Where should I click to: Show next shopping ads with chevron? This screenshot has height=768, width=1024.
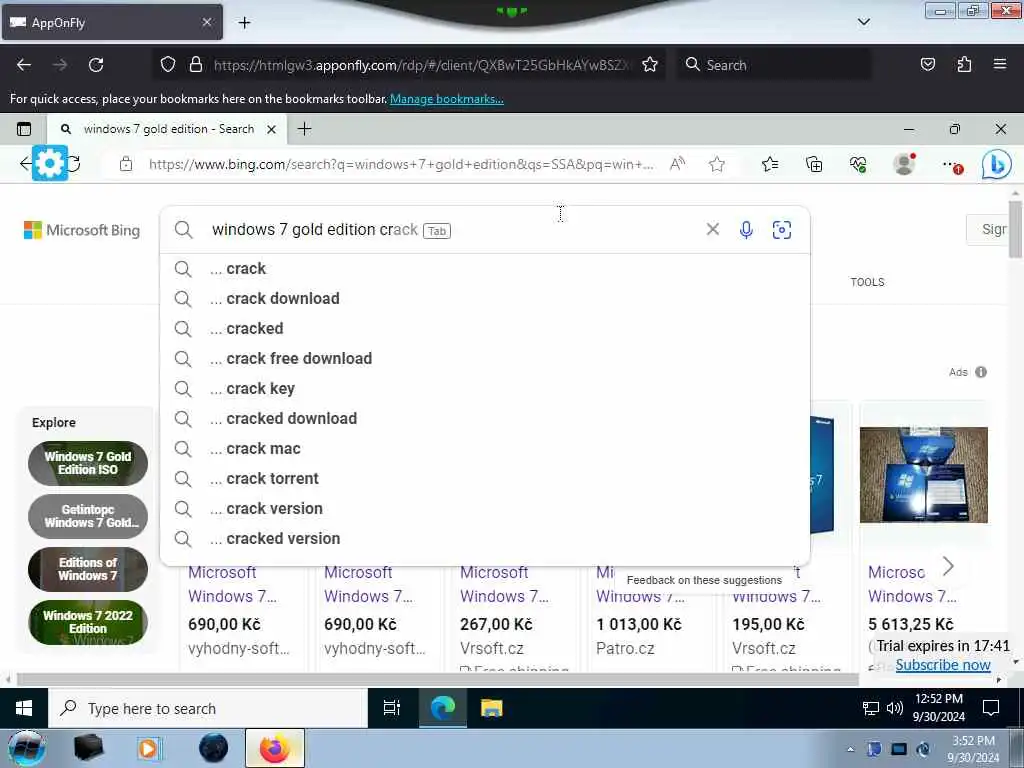[948, 566]
